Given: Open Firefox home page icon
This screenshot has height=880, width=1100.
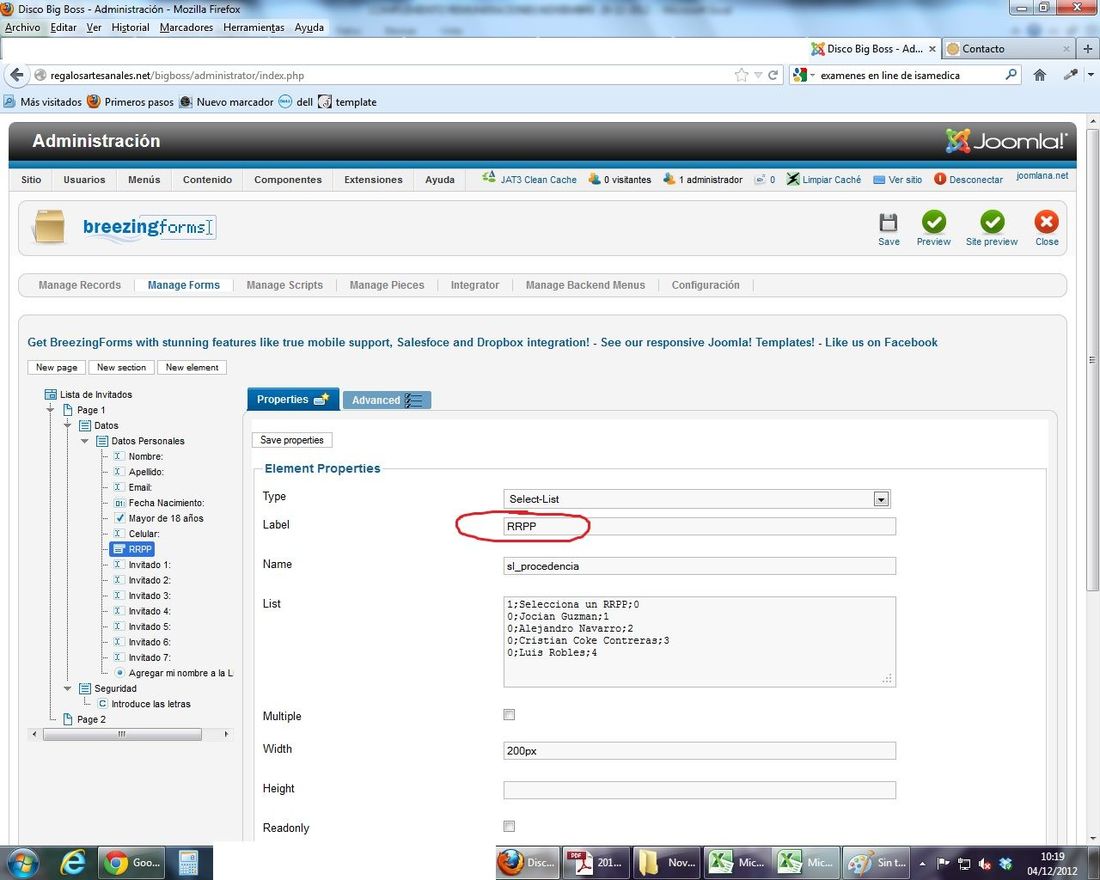Looking at the screenshot, I should 1040,75.
